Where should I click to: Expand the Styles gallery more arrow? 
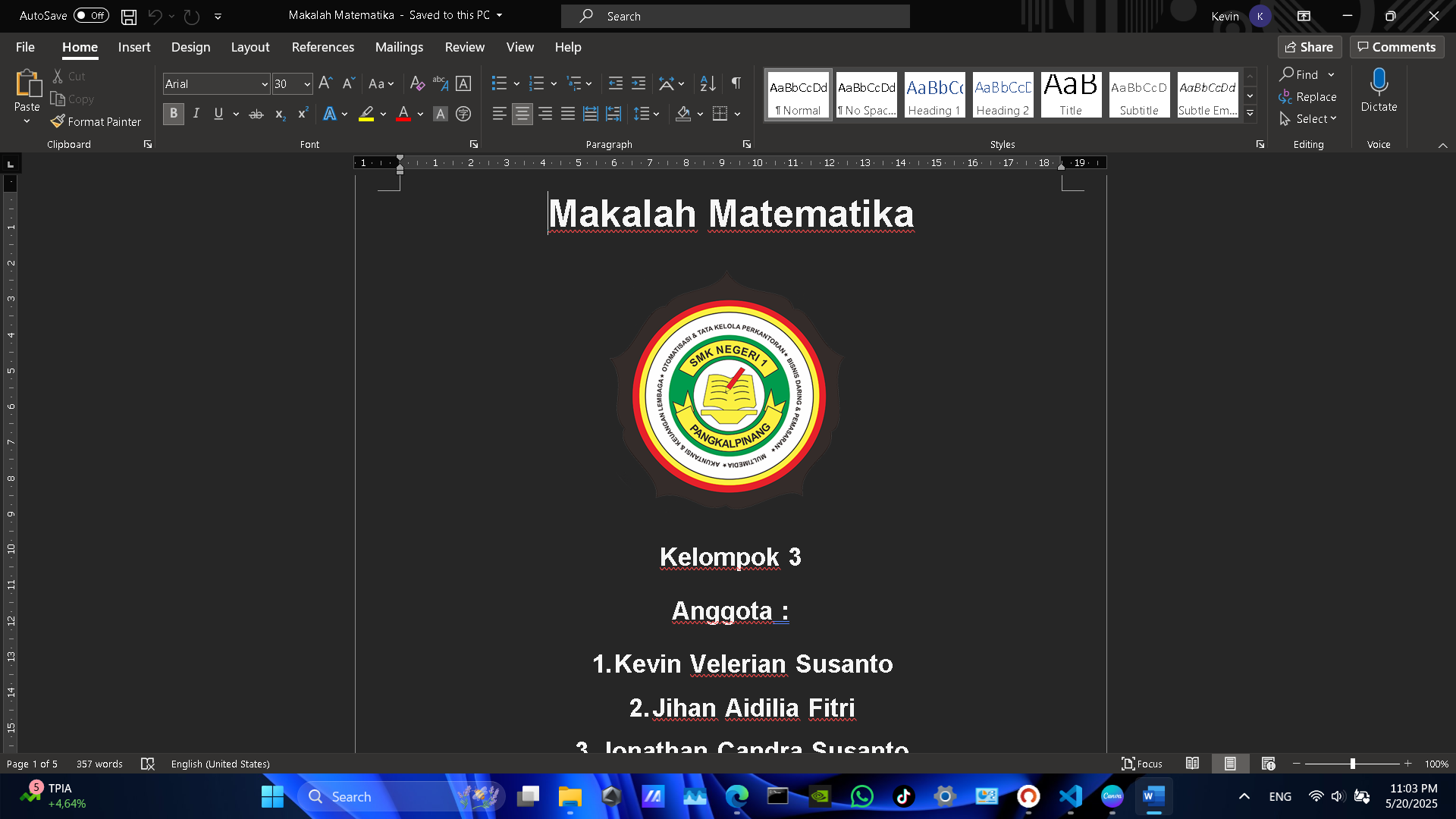coord(1250,114)
